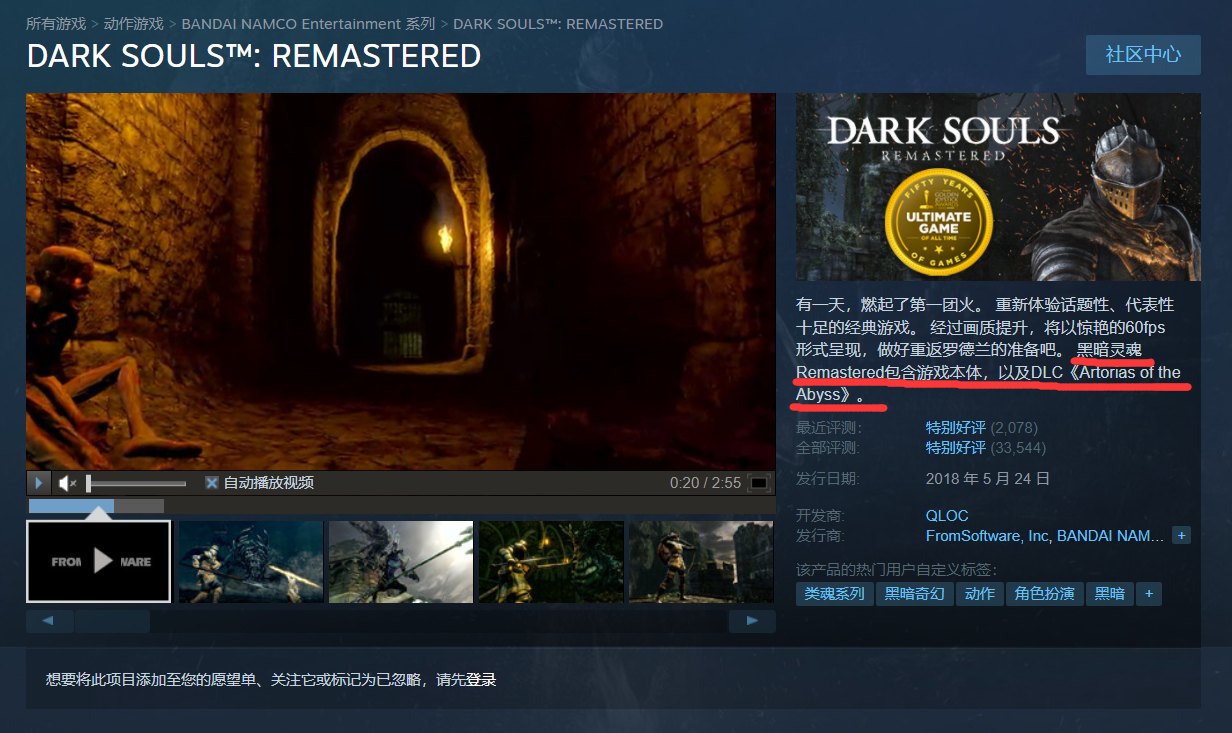This screenshot has height=733, width=1232.
Task: Open DARK SOULS™: REMASTERED breadcrumb link
Action: 558,23
